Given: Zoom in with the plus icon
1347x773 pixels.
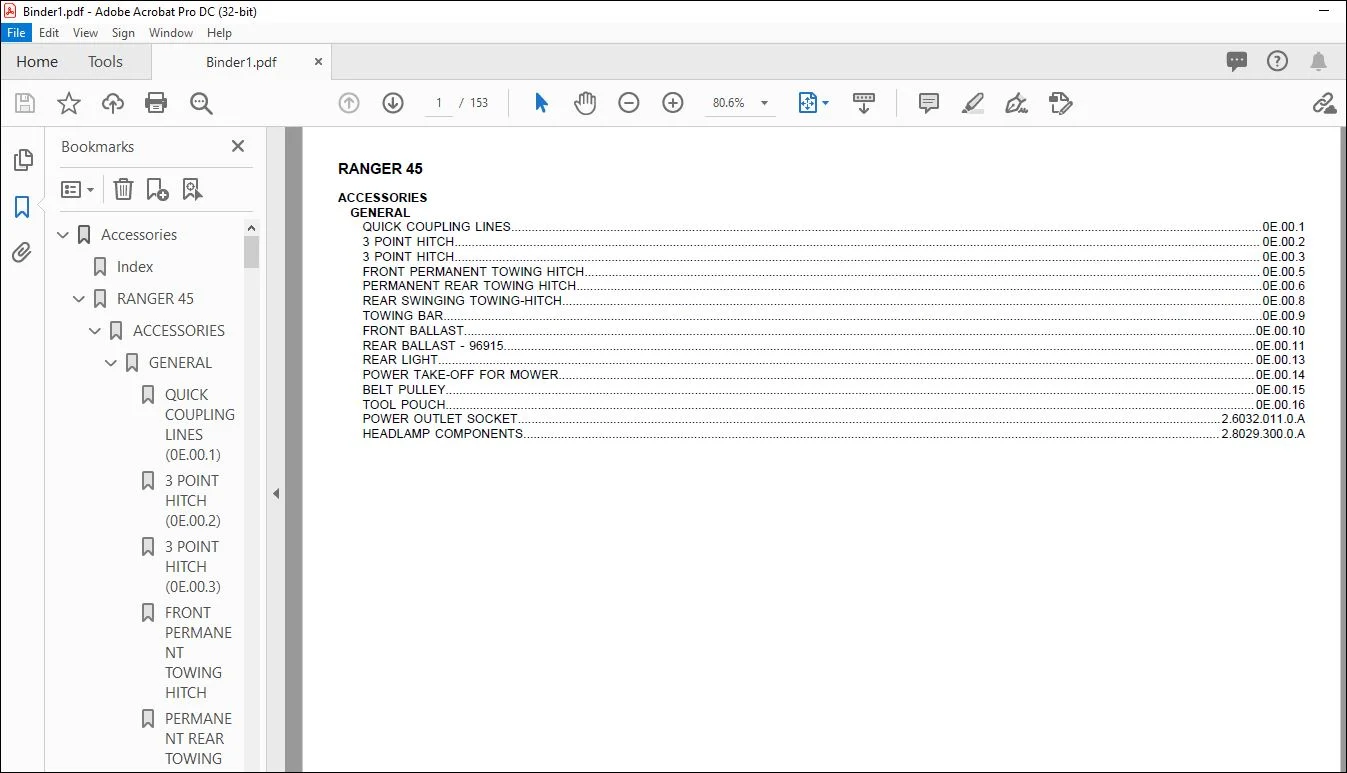Looking at the screenshot, I should pos(673,103).
